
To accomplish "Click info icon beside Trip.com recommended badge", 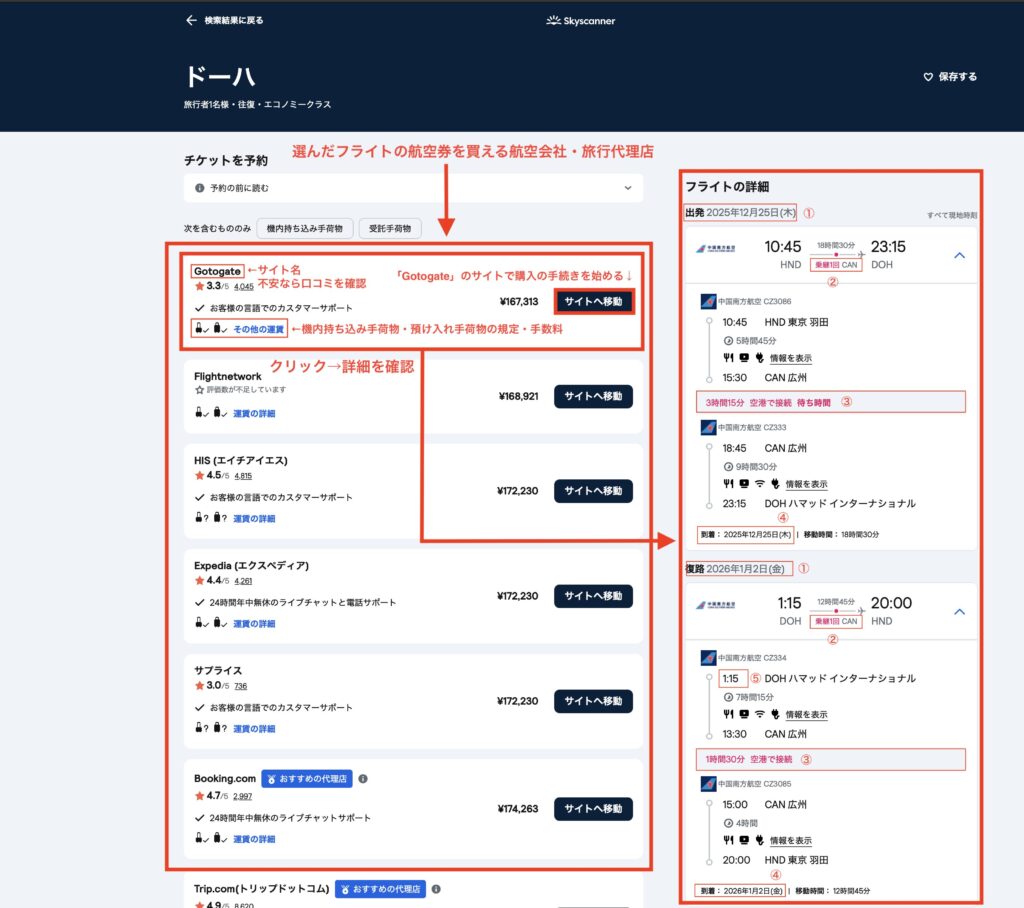I will (x=437, y=888).
